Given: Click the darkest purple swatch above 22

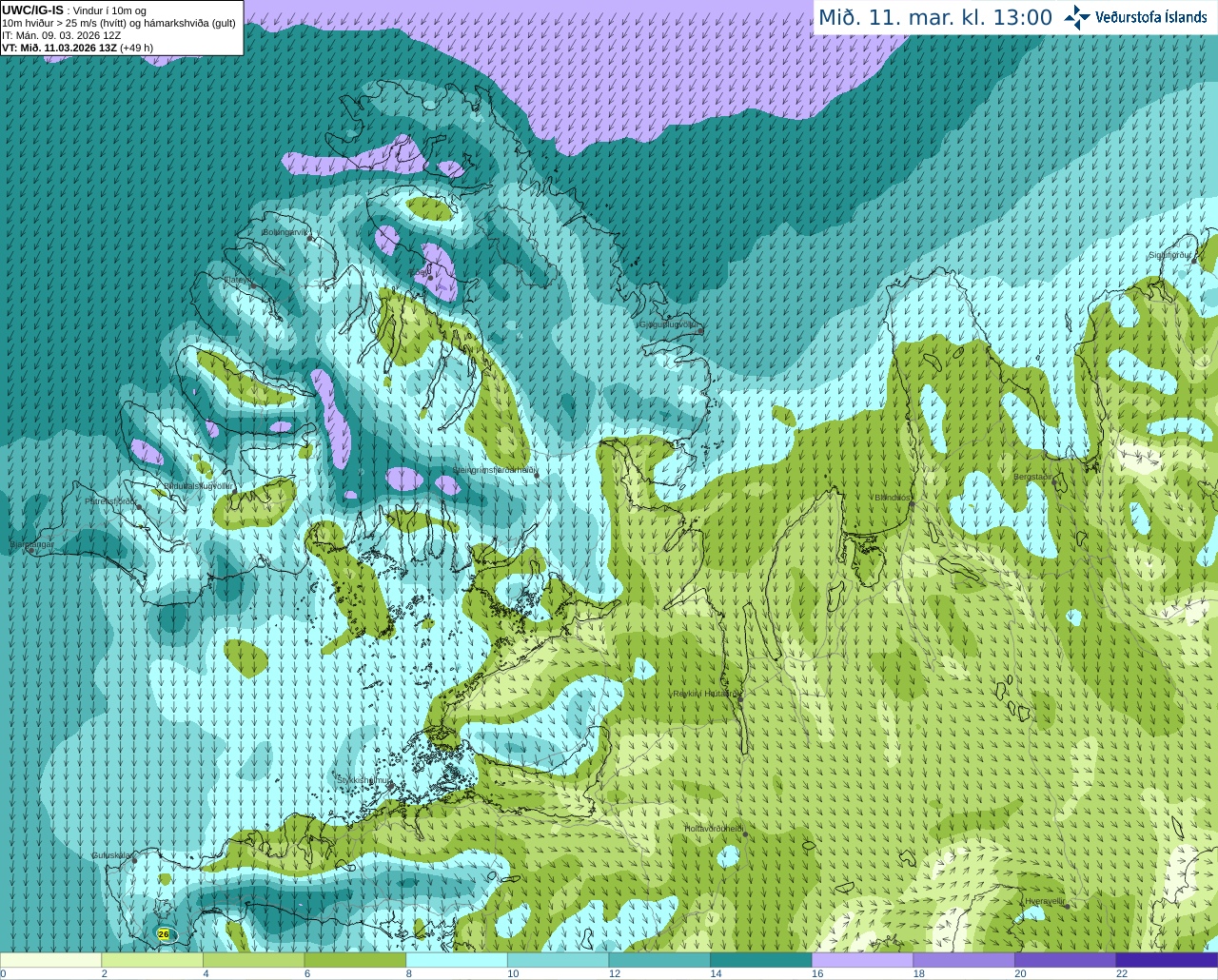Looking at the screenshot, I should tap(1167, 960).
